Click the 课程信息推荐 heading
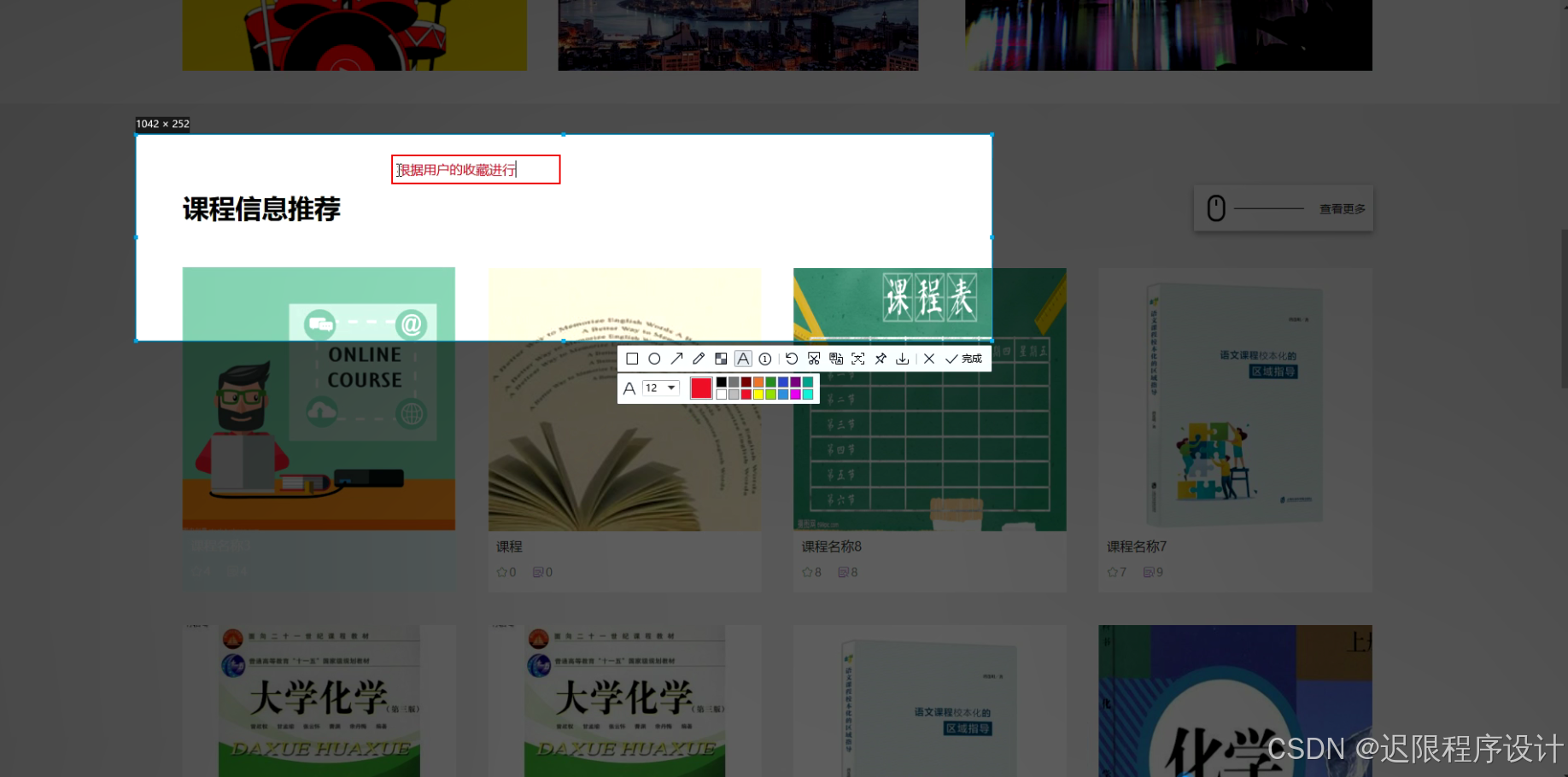The height and width of the screenshot is (777, 1568). [261, 209]
